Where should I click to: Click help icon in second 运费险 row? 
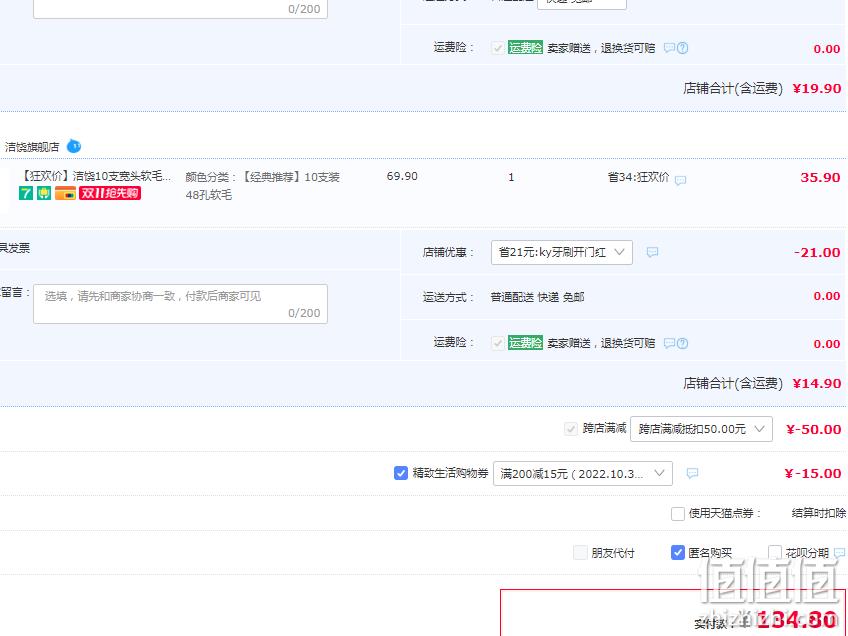coord(683,343)
